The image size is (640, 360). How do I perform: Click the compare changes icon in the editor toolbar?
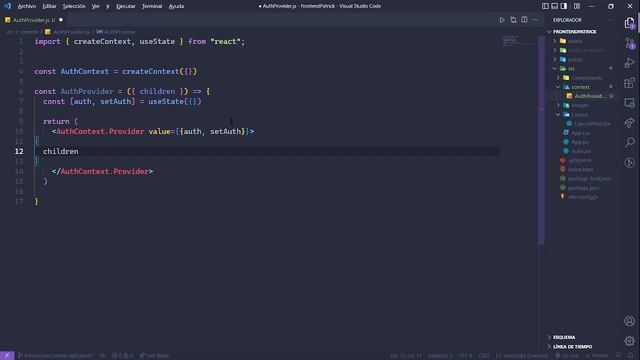(x=513, y=20)
